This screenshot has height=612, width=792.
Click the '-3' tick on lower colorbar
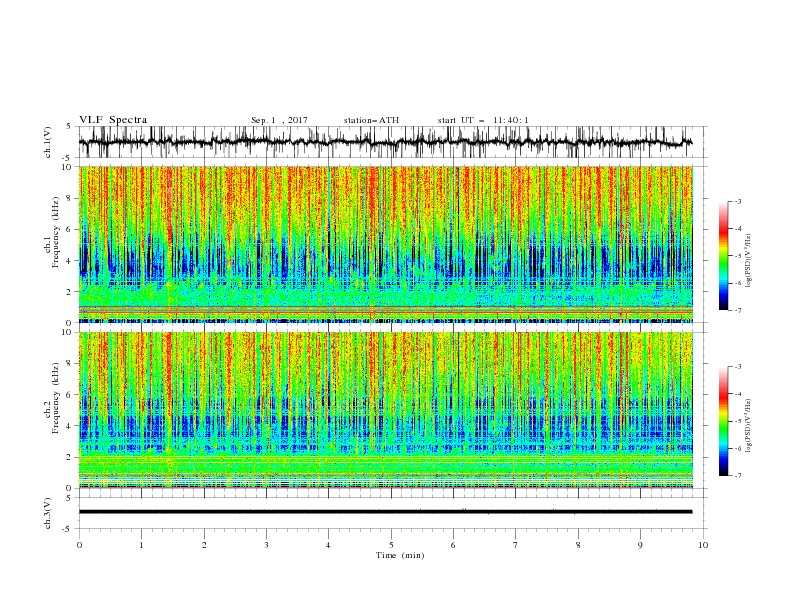tap(738, 367)
